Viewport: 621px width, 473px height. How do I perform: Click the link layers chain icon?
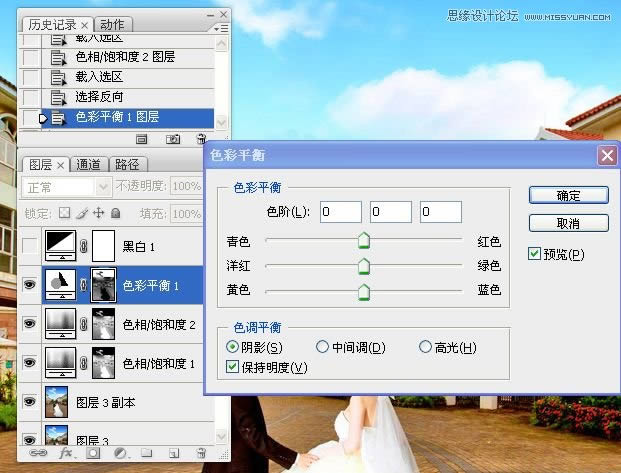point(40,454)
